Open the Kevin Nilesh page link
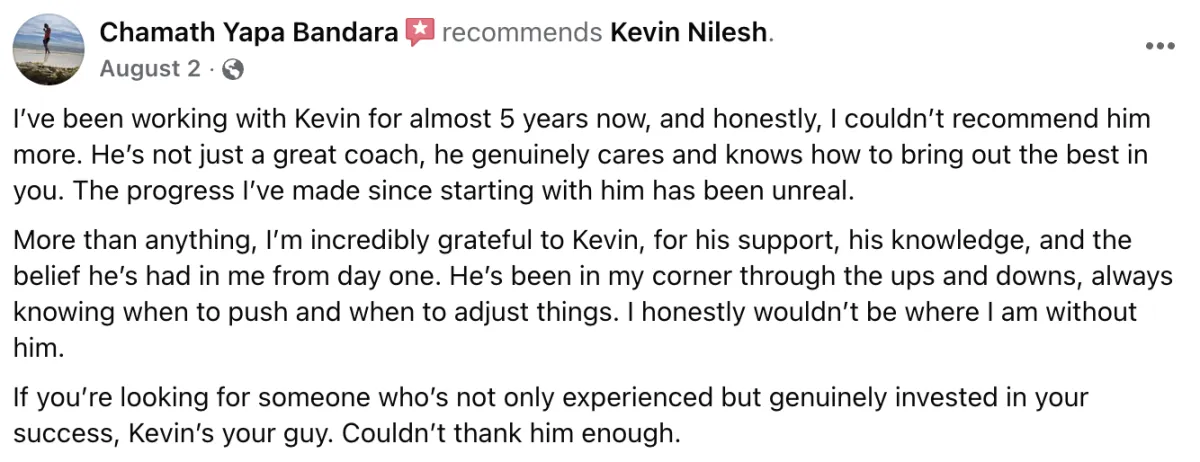Screen dimensions: 1200x462 (689, 33)
